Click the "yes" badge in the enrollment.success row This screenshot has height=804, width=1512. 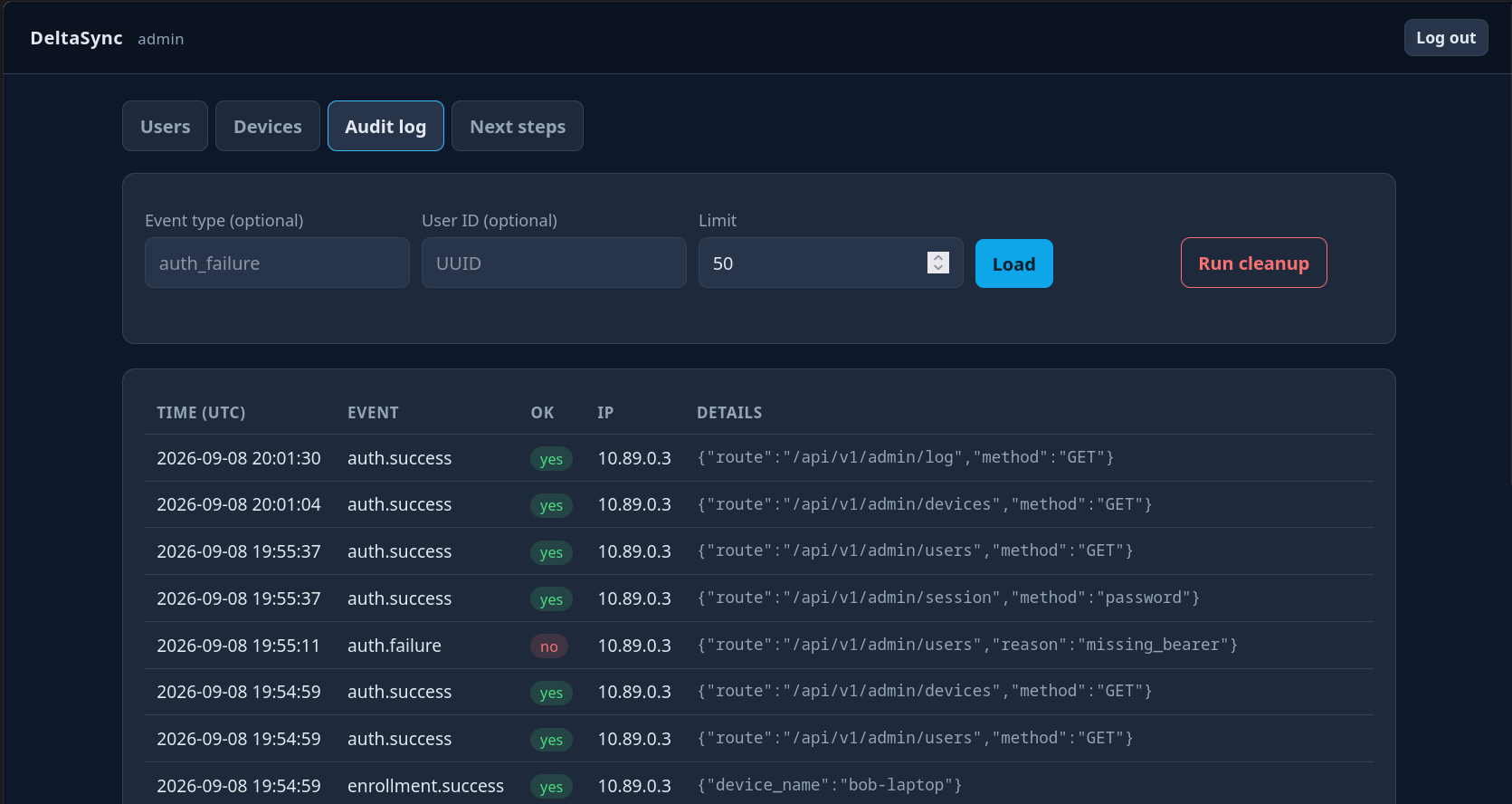[551, 787]
